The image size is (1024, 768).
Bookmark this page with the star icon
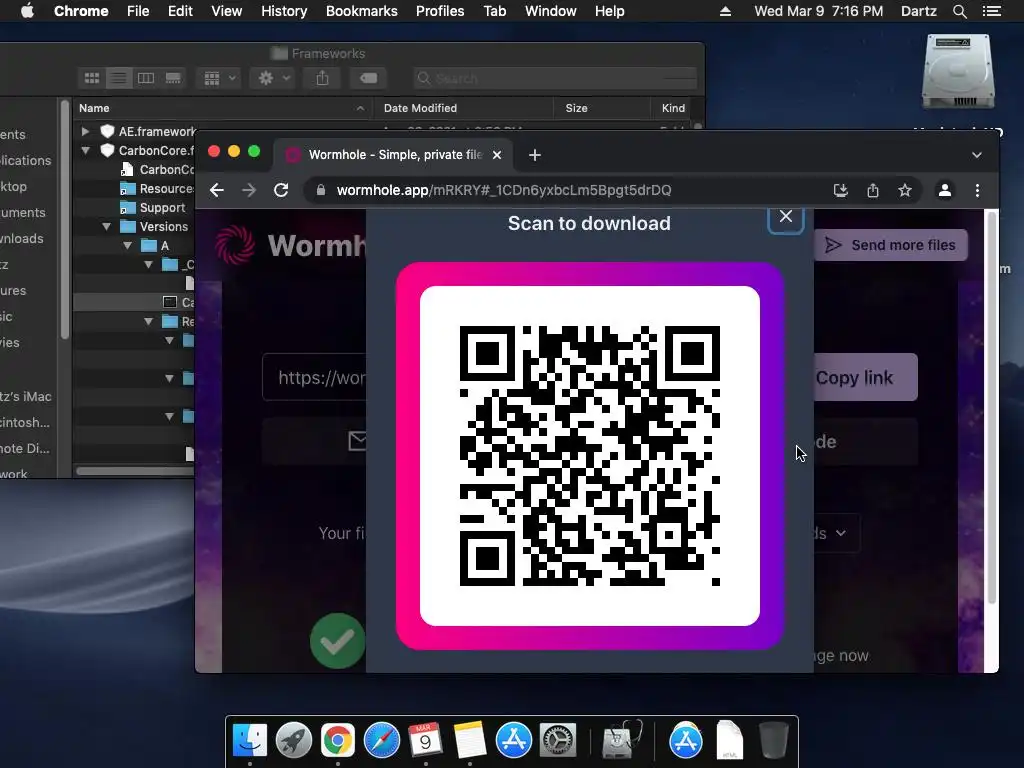(904, 190)
